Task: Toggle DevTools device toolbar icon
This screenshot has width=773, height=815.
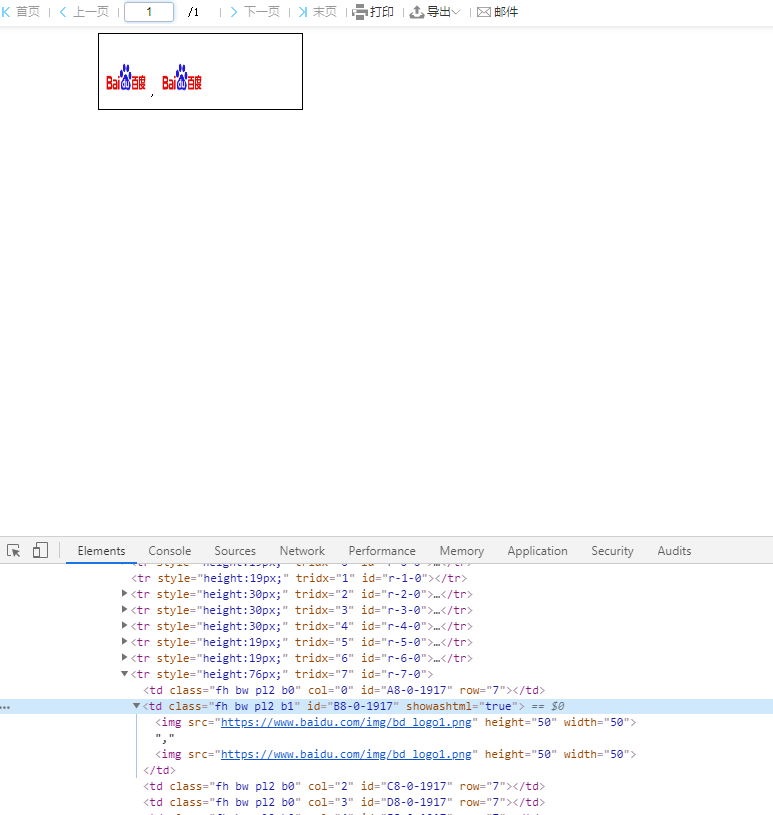Action: 40,550
